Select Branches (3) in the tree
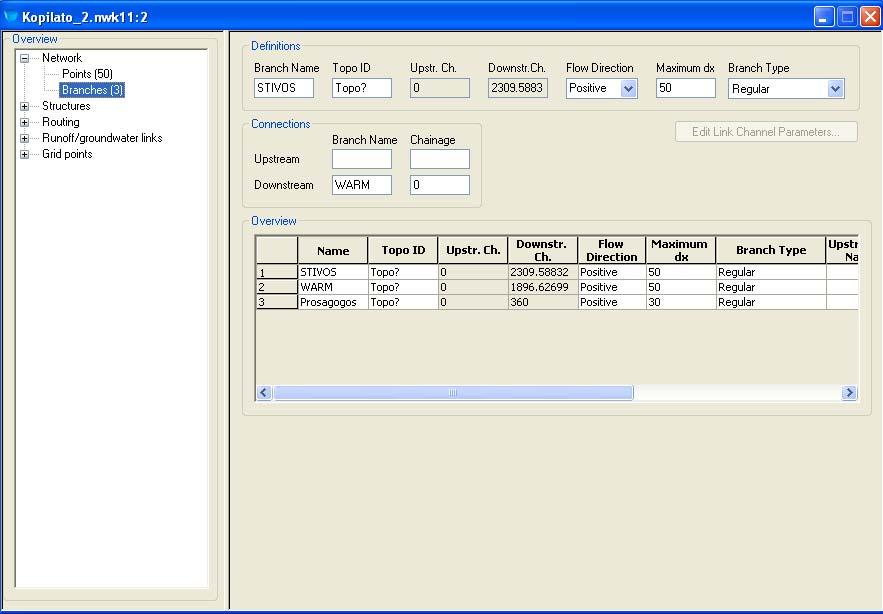 click(x=92, y=90)
